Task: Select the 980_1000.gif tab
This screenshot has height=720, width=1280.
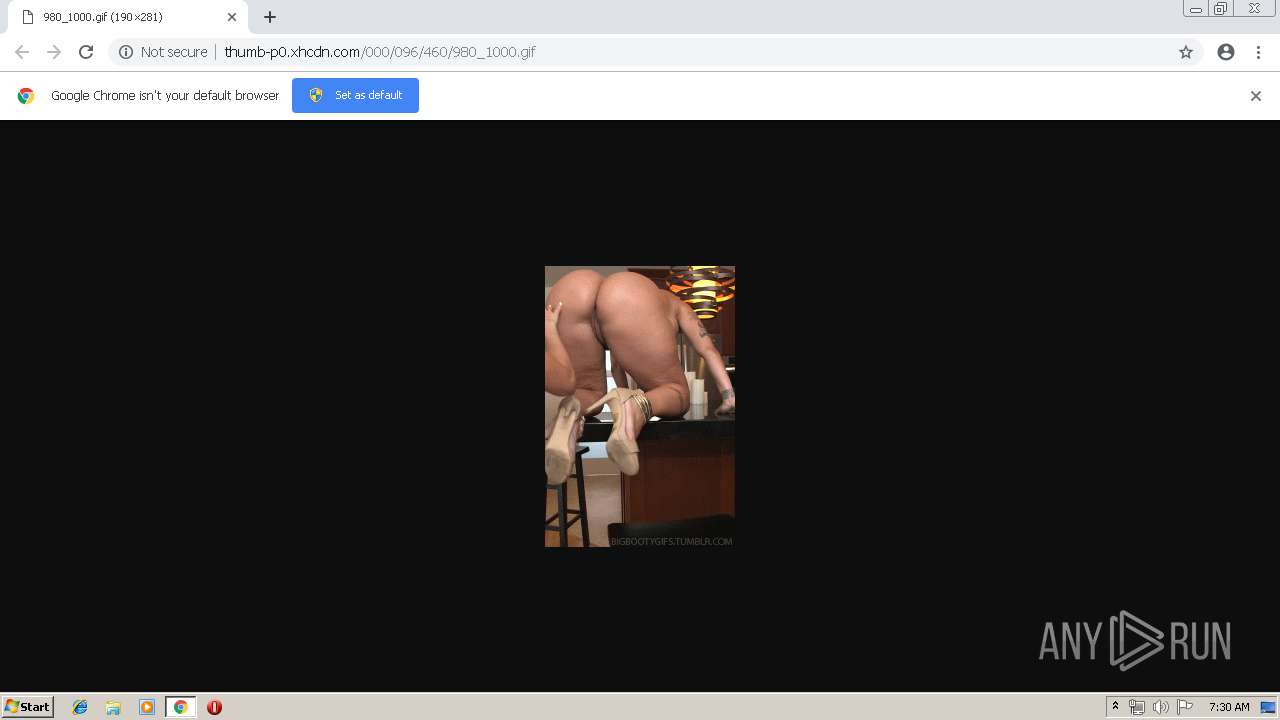Action: pyautogui.click(x=126, y=17)
